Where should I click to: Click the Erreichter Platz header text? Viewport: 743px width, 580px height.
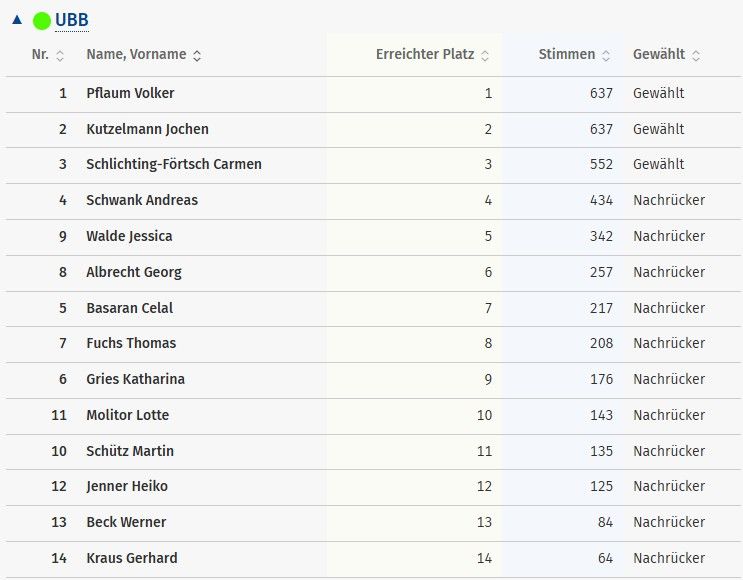(x=425, y=55)
